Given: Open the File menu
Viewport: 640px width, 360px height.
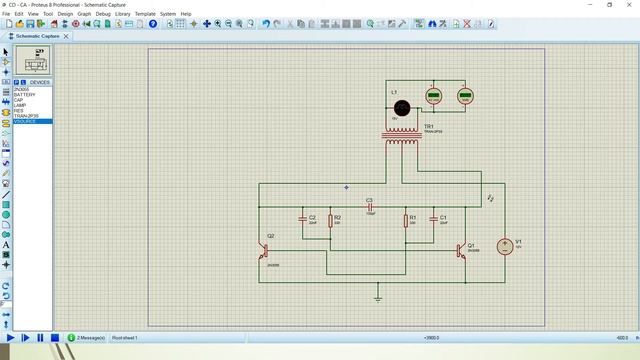Looking at the screenshot, I should coord(6,14).
